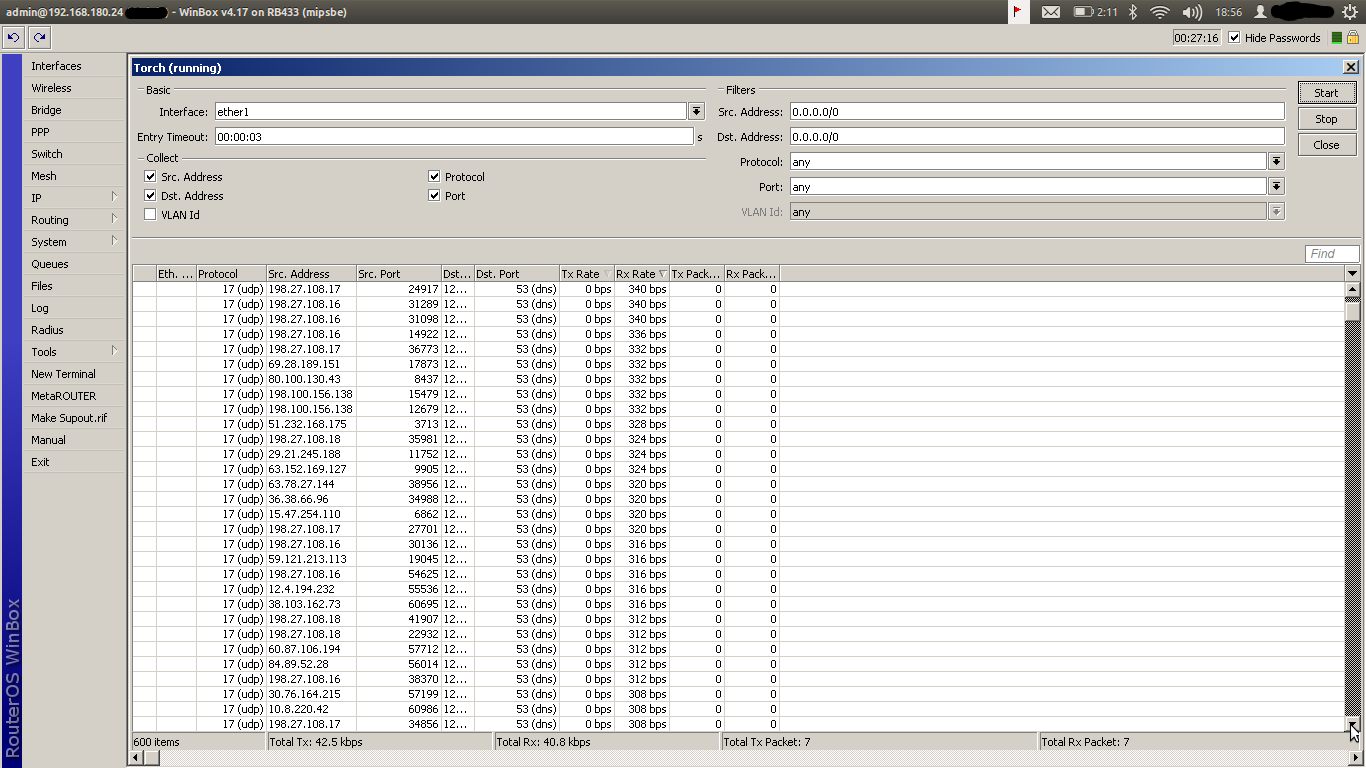This screenshot has width=1366, height=768.
Task: Disable the Hide Passwords checkbox
Action: click(x=1233, y=37)
